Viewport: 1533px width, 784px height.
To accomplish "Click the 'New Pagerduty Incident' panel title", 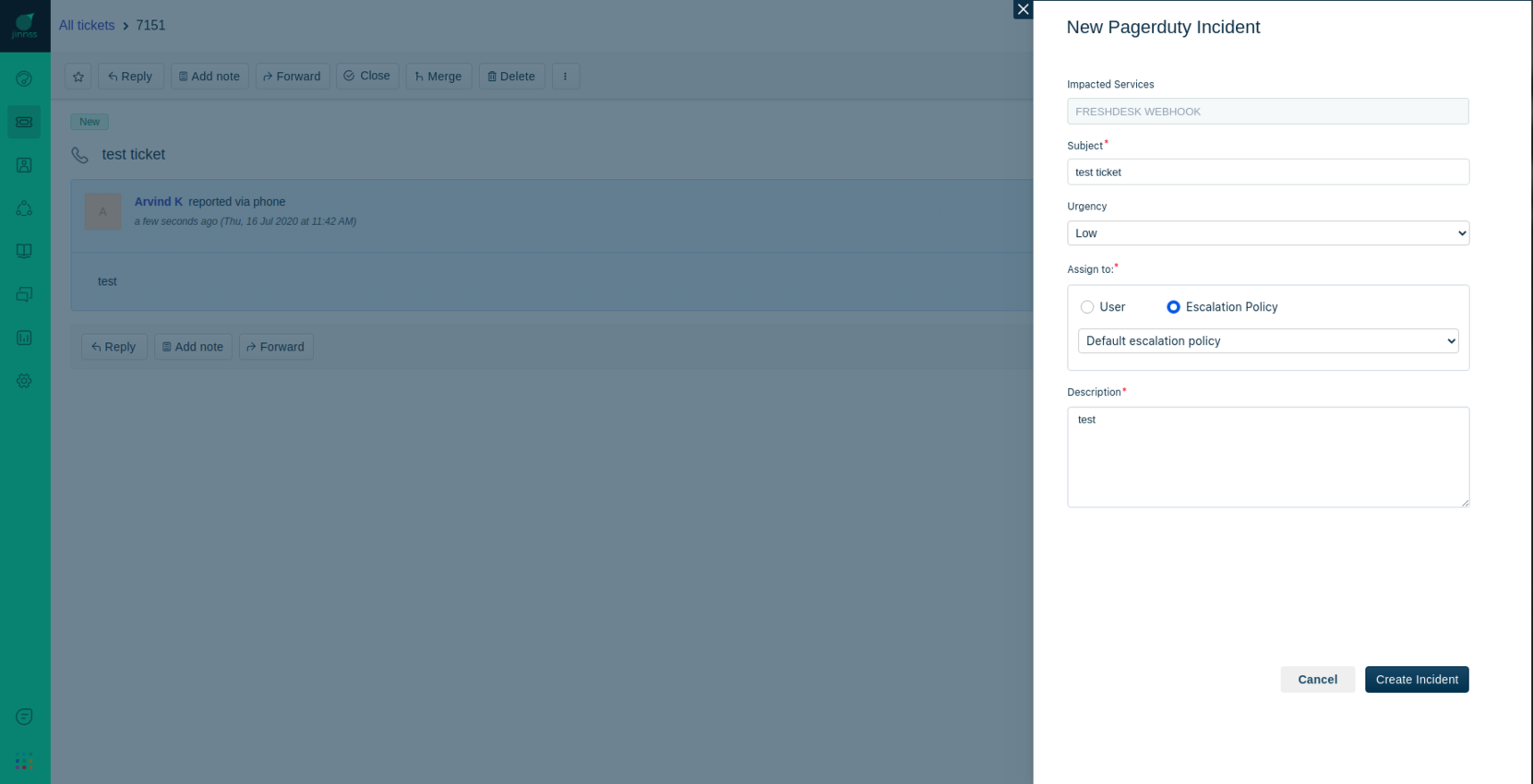I will [x=1163, y=28].
